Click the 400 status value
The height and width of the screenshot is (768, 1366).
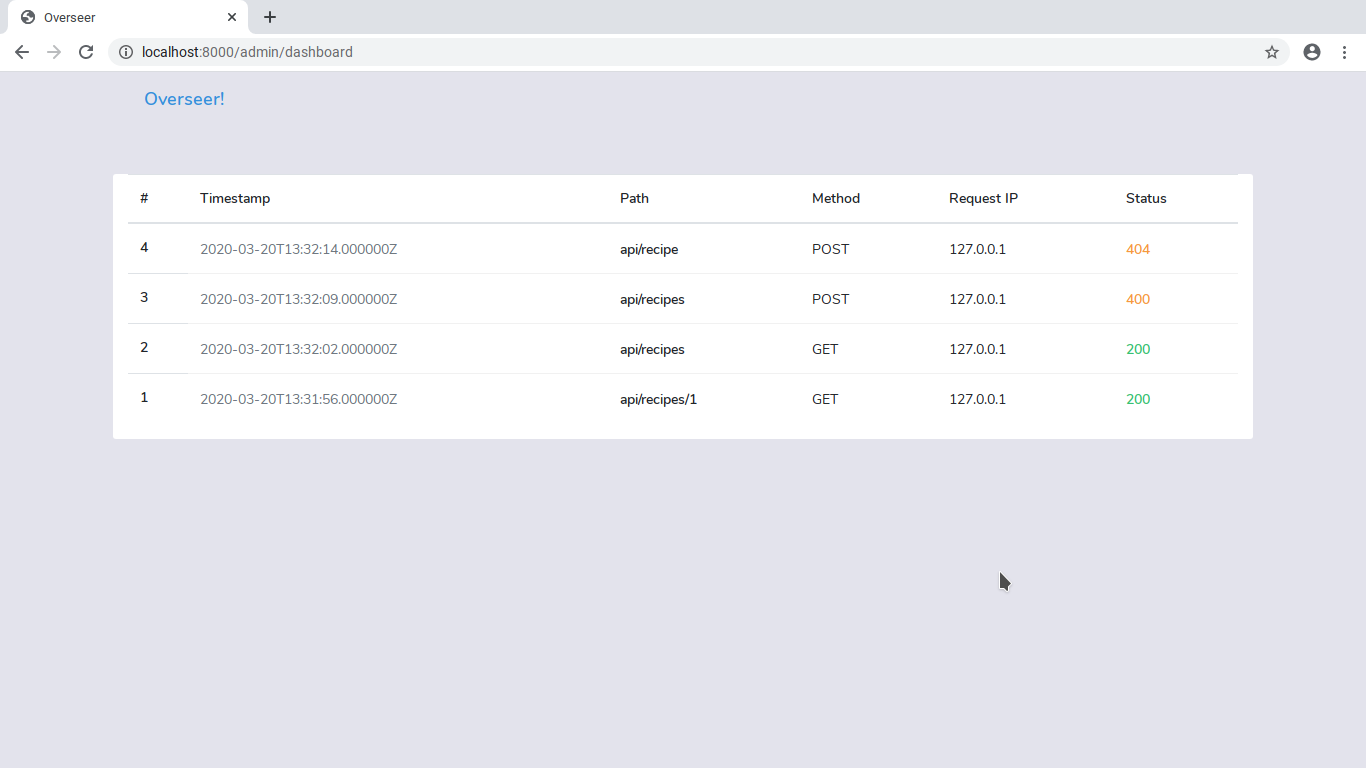pyautogui.click(x=1138, y=299)
